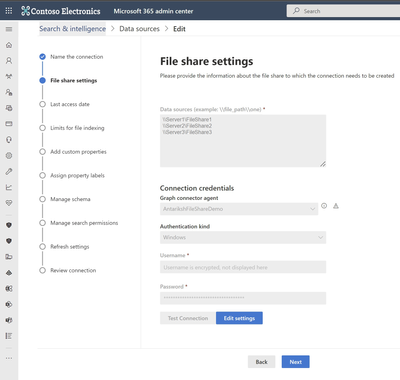Open Roles icon with person and lock
The image size is (400, 380).
tap(9, 92)
